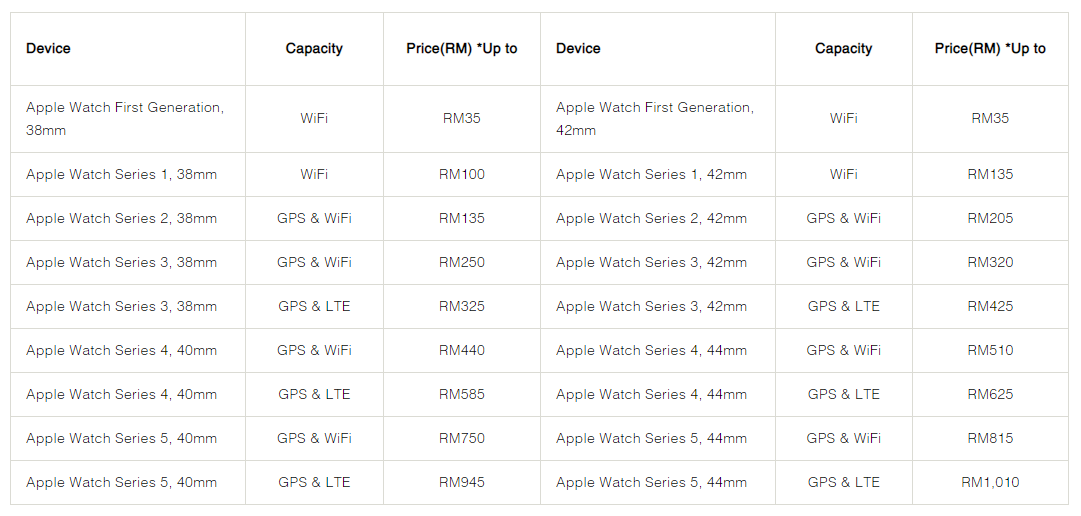The height and width of the screenshot is (516, 1081).
Task: Select Apple Watch Series 1, 42mm cell
Action: pos(651,174)
